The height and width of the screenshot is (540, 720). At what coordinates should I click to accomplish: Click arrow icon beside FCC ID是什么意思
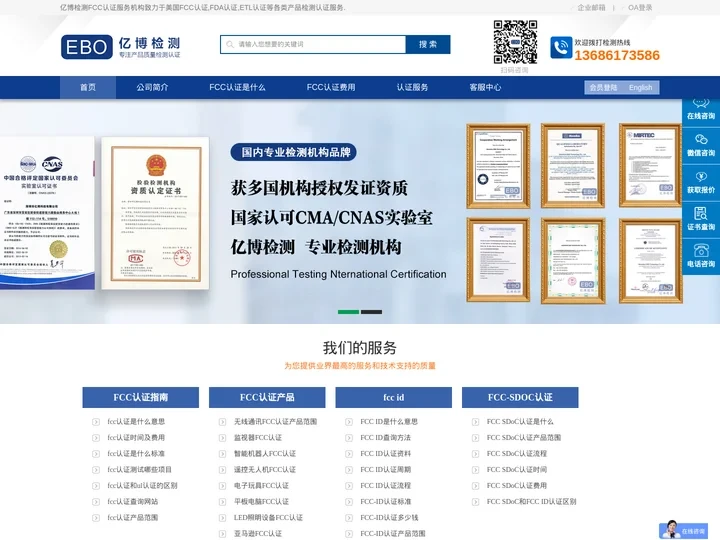pyautogui.click(x=349, y=422)
